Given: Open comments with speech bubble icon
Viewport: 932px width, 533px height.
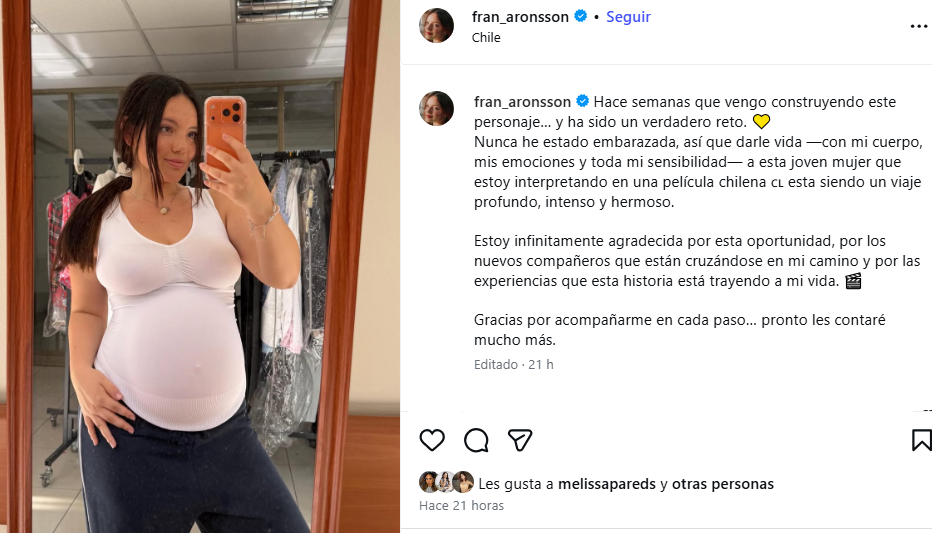Looking at the screenshot, I should click(x=476, y=440).
